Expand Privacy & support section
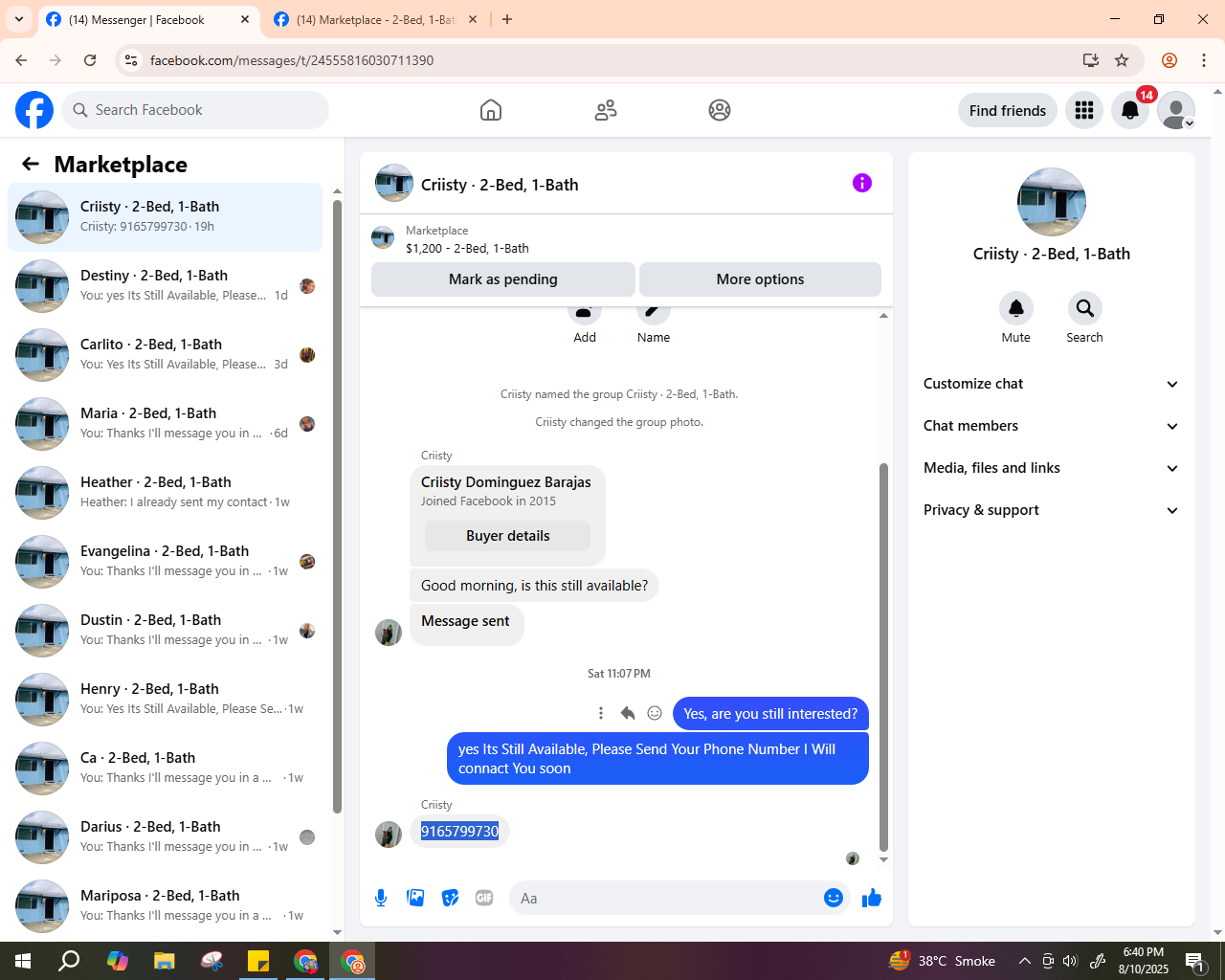1225x980 pixels. [1051, 510]
